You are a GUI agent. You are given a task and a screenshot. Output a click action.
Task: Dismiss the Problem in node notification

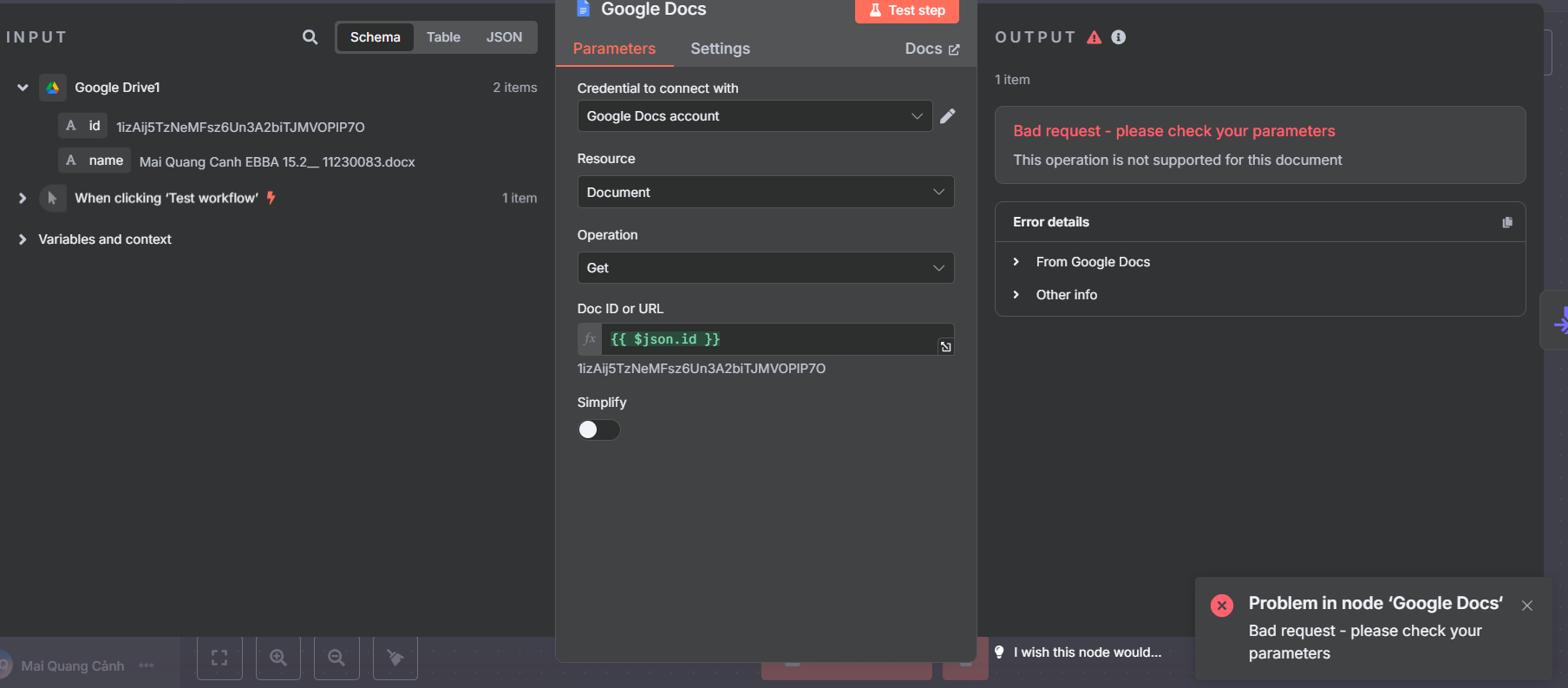click(x=1527, y=606)
